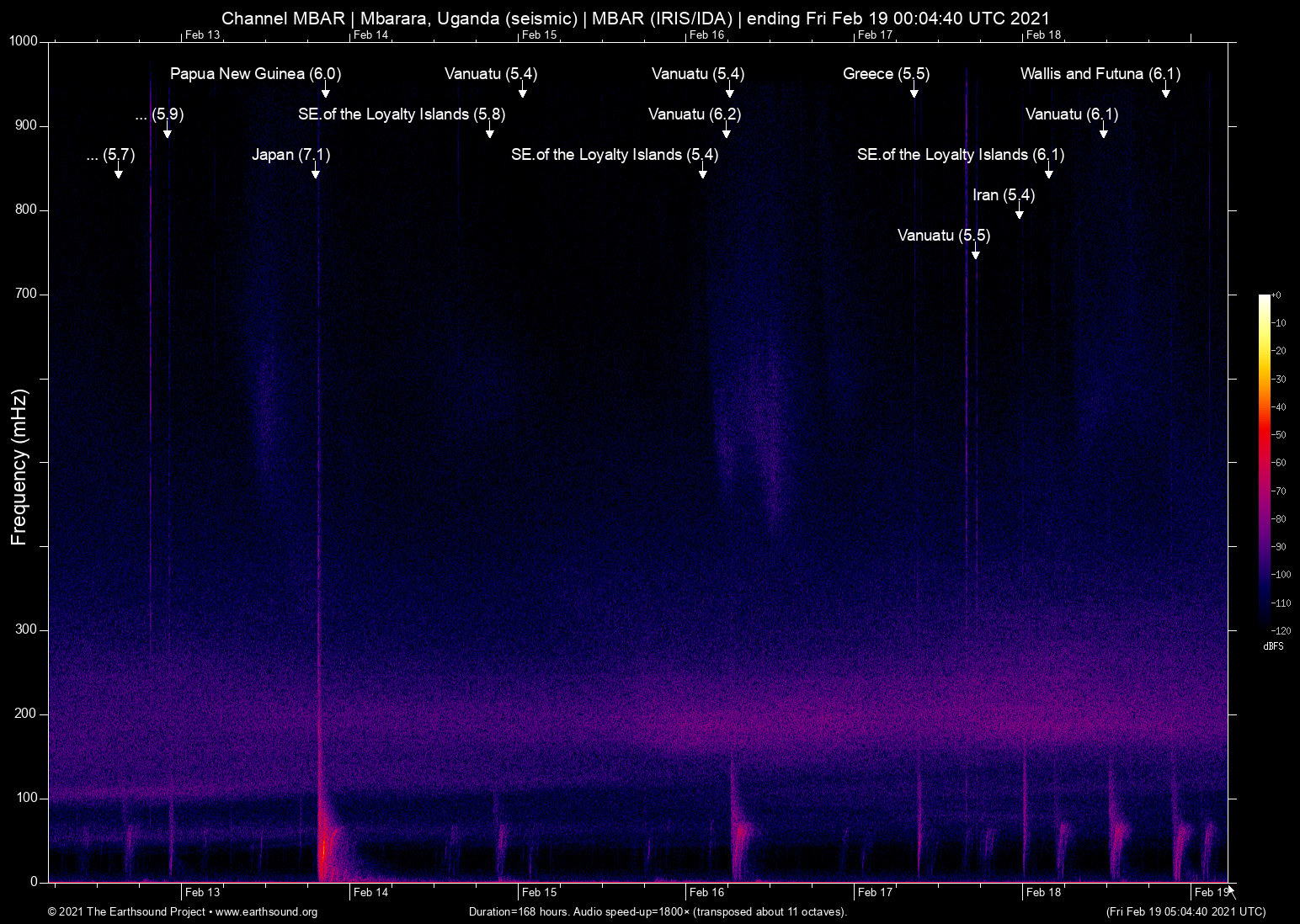Select the SE.of the Loyalty Islands (6.1) label

(x=960, y=155)
